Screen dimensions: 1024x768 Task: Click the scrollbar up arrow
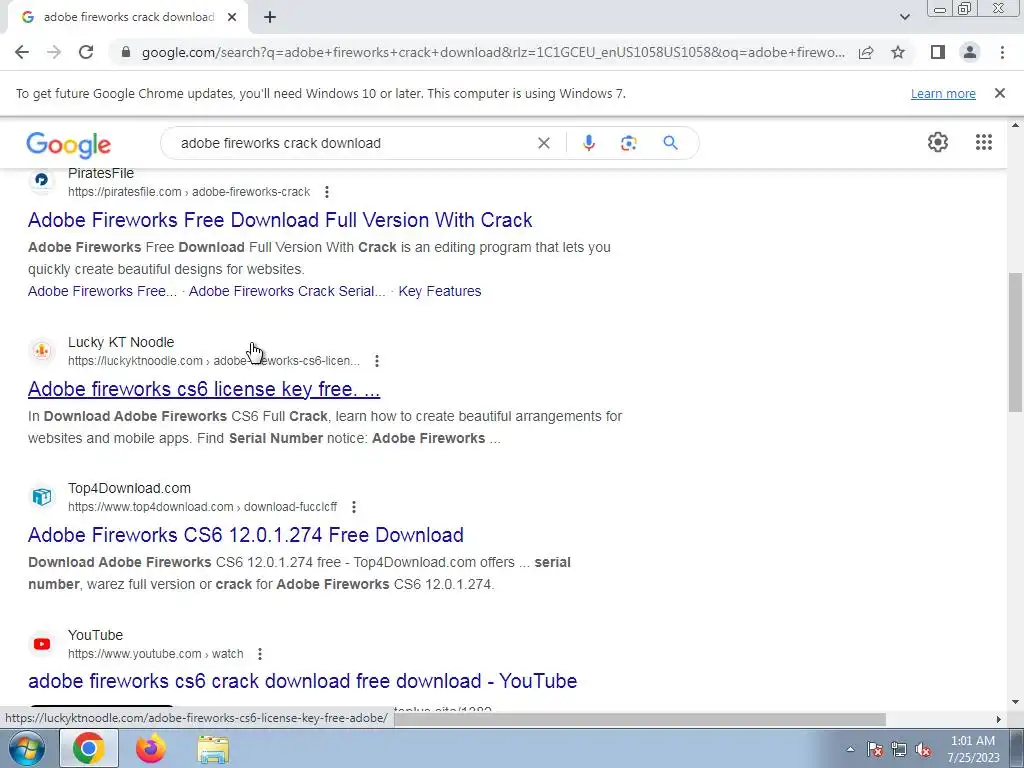coord(1015,125)
